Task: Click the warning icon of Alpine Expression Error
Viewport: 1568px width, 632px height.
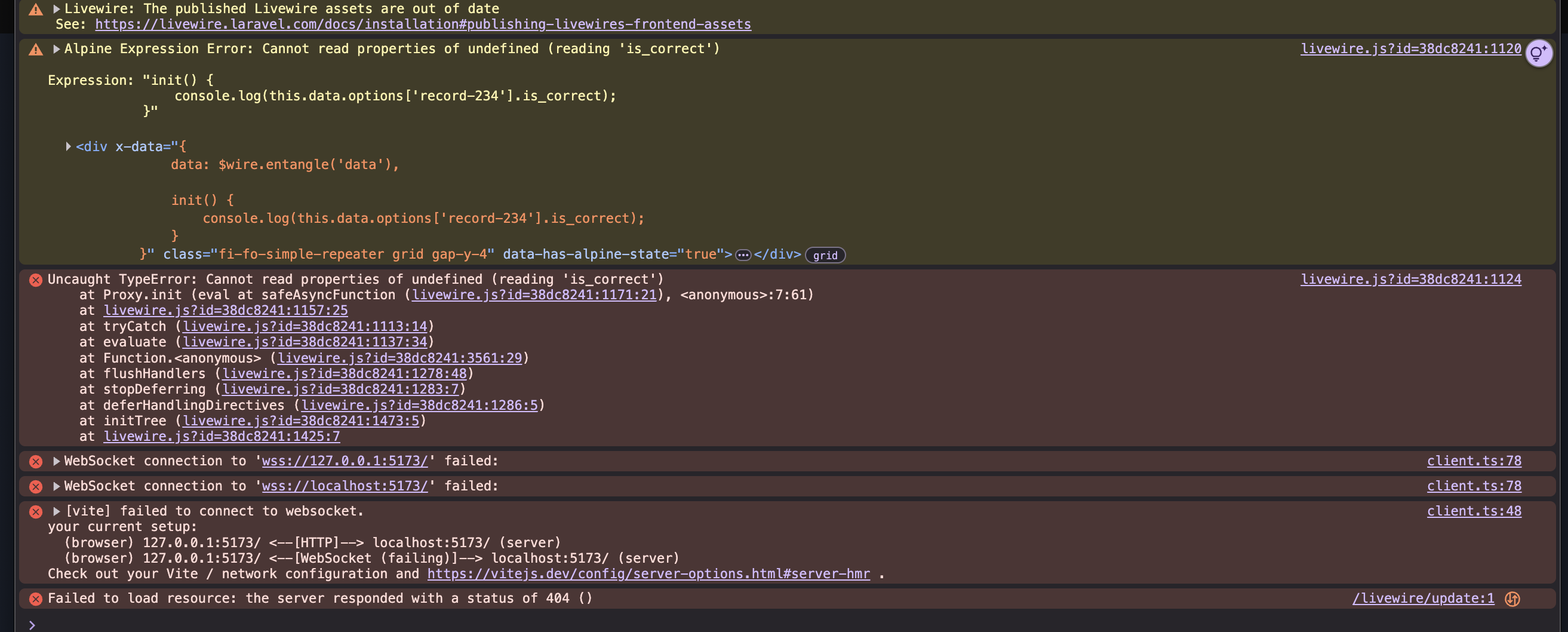Action: (x=36, y=50)
